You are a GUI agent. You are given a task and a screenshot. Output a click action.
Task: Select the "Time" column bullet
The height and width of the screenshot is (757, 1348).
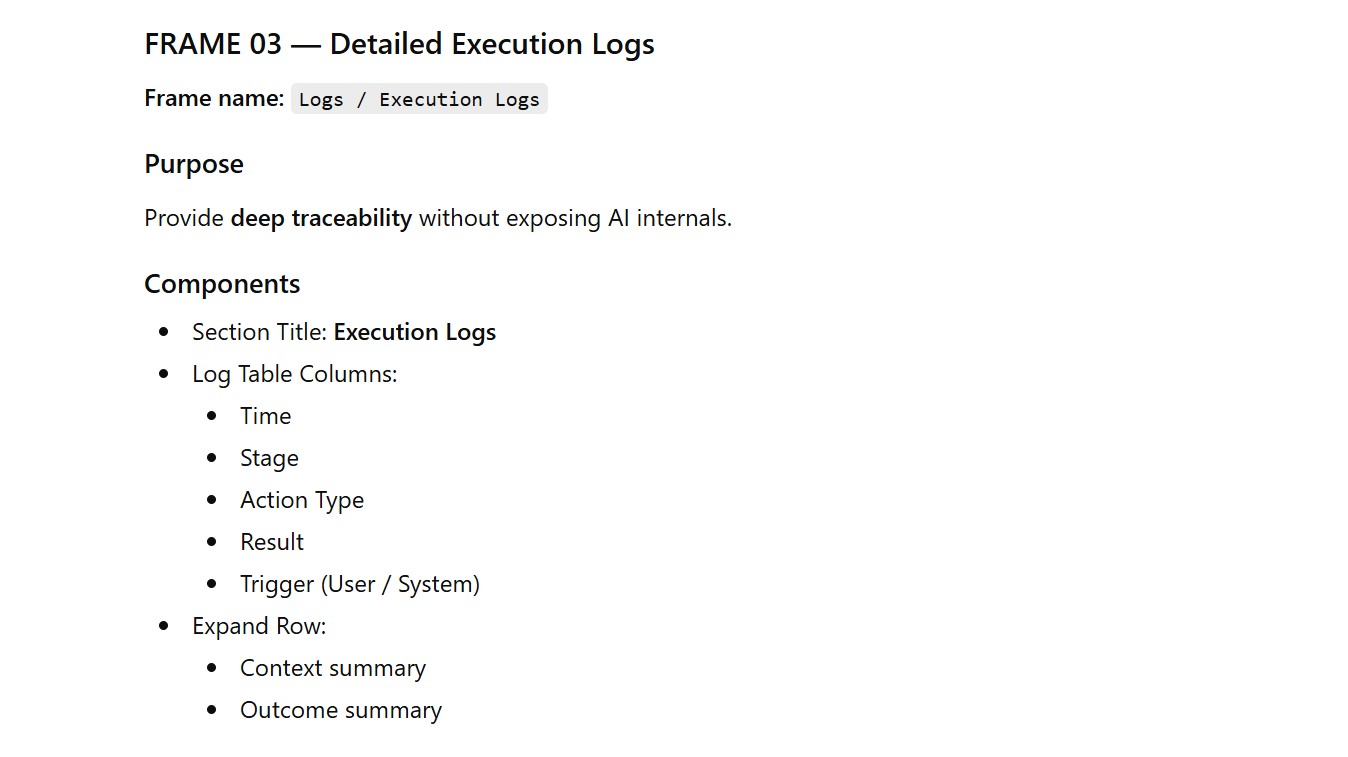coord(266,416)
